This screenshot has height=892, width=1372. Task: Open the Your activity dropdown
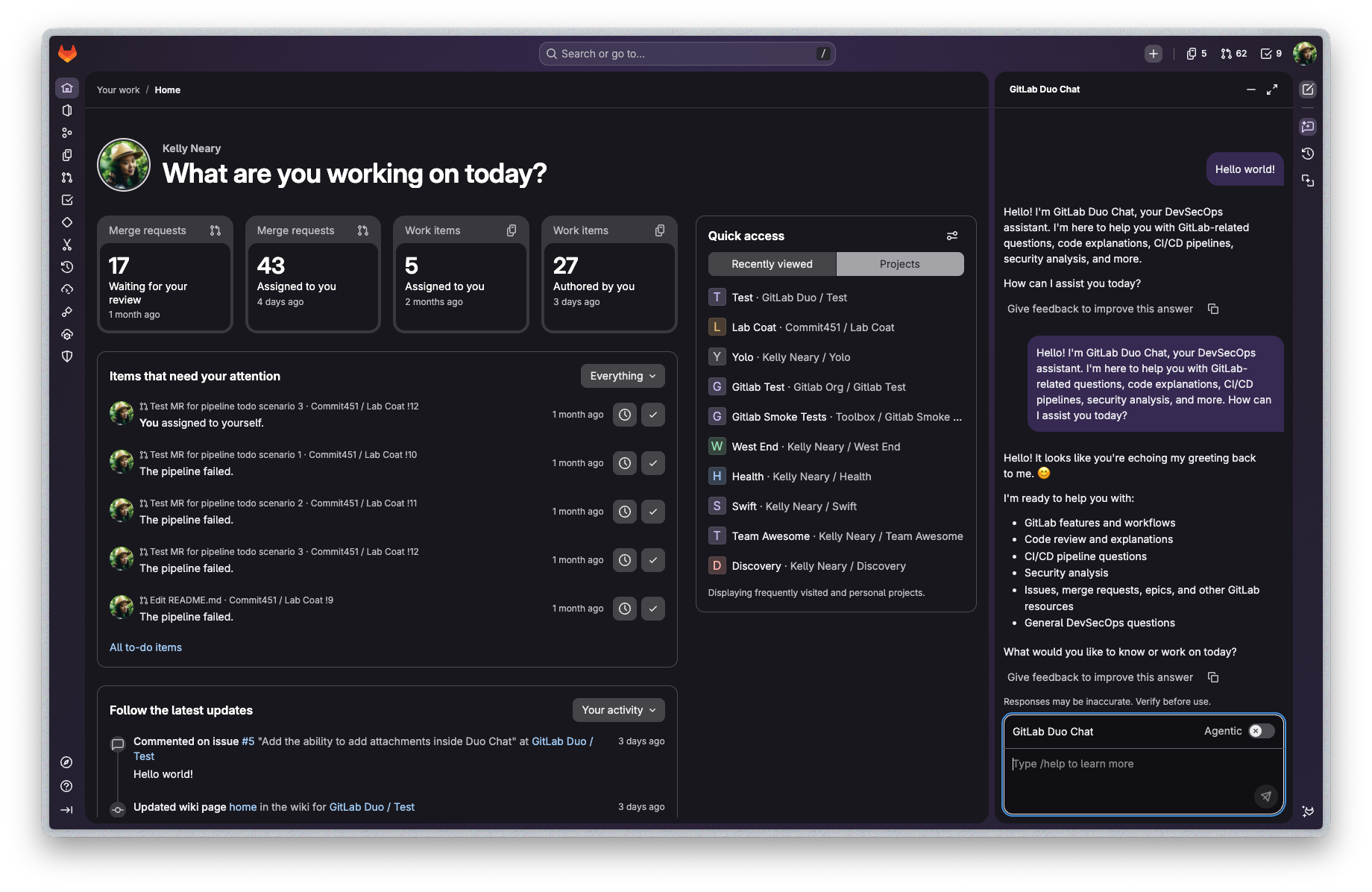pyautogui.click(x=618, y=709)
